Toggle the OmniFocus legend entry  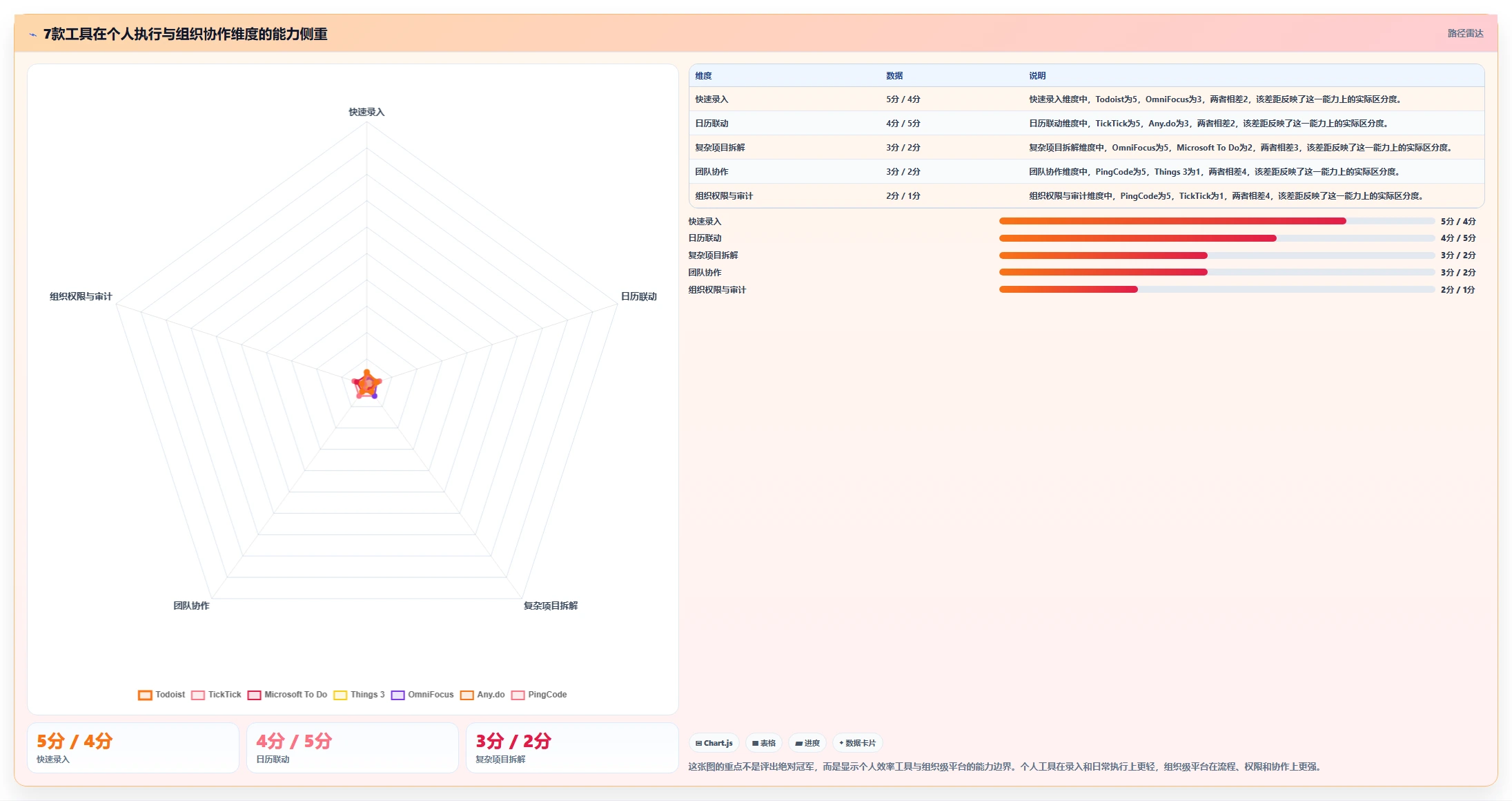(x=422, y=695)
